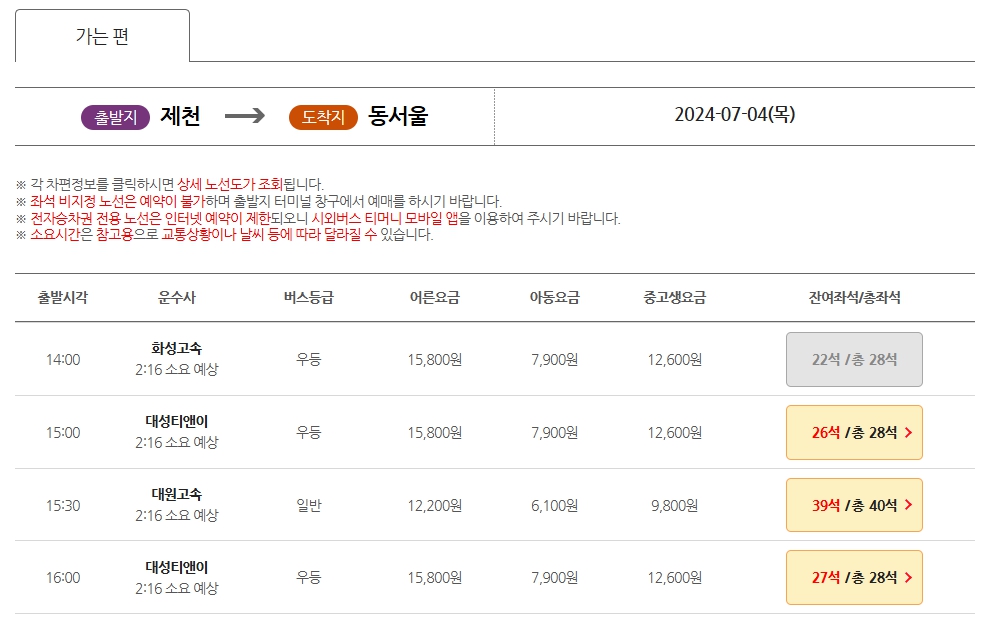Click the 좌석 비지정 노선은 예약이 불가 notice
Image resolution: width=989 pixels, height=617 pixels.
(x=118, y=201)
